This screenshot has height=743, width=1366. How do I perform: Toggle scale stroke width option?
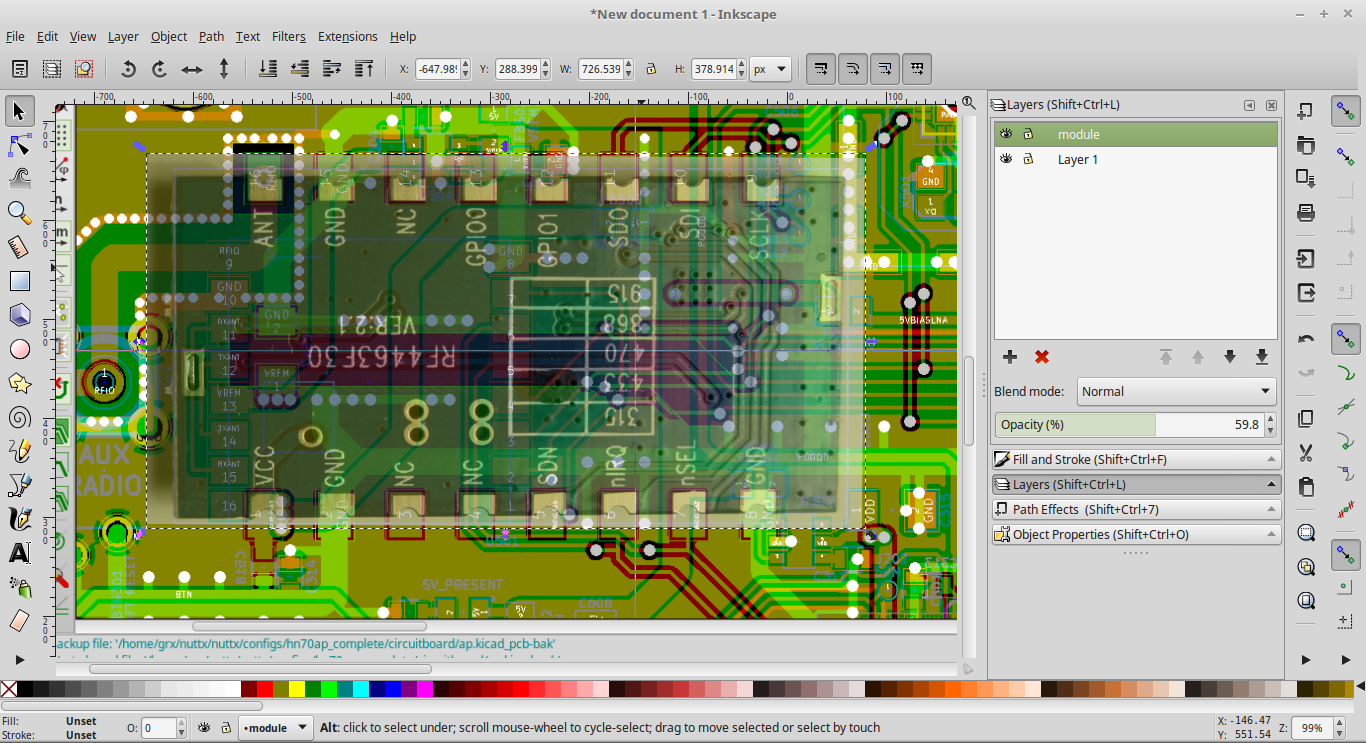tap(821, 69)
